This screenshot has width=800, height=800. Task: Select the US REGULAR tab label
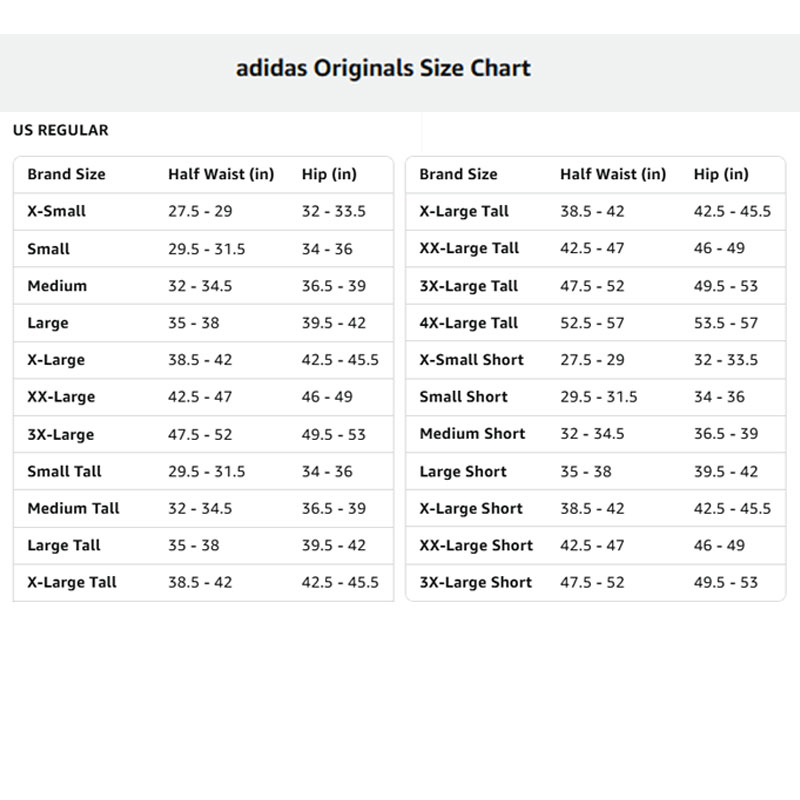click(x=61, y=130)
